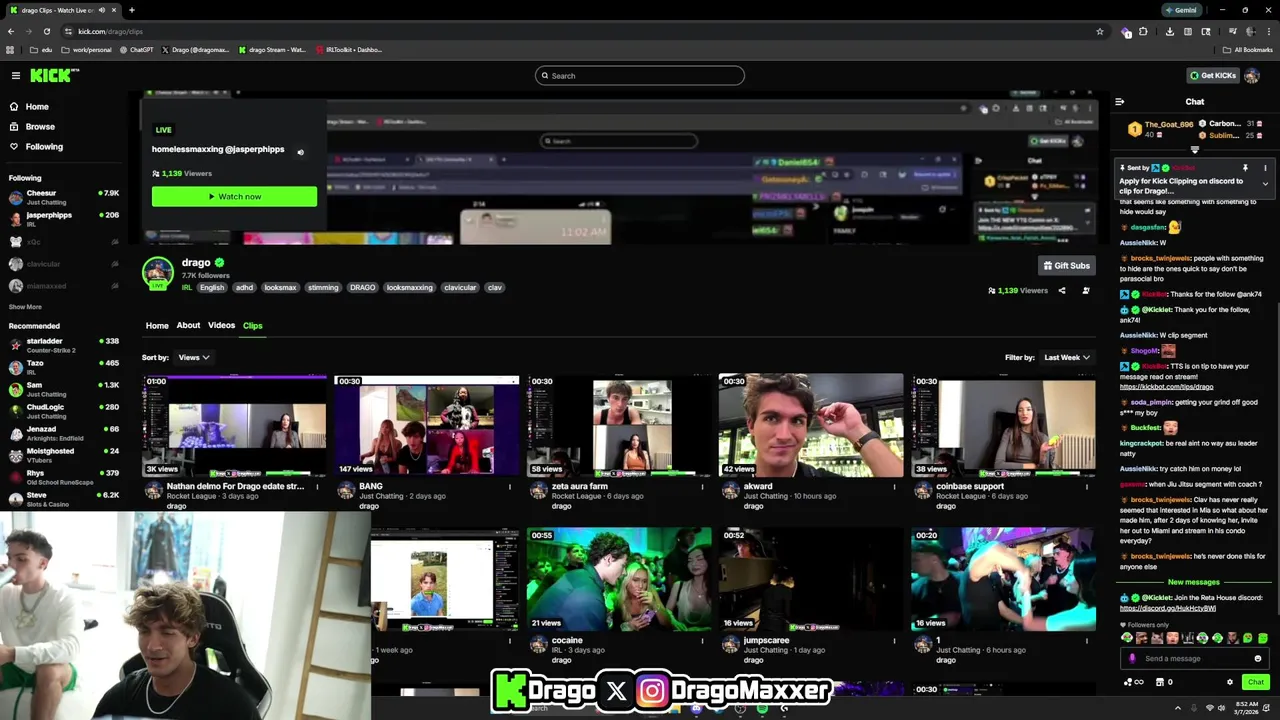Click New messages in chat
The image size is (1280, 720).
1193,582
